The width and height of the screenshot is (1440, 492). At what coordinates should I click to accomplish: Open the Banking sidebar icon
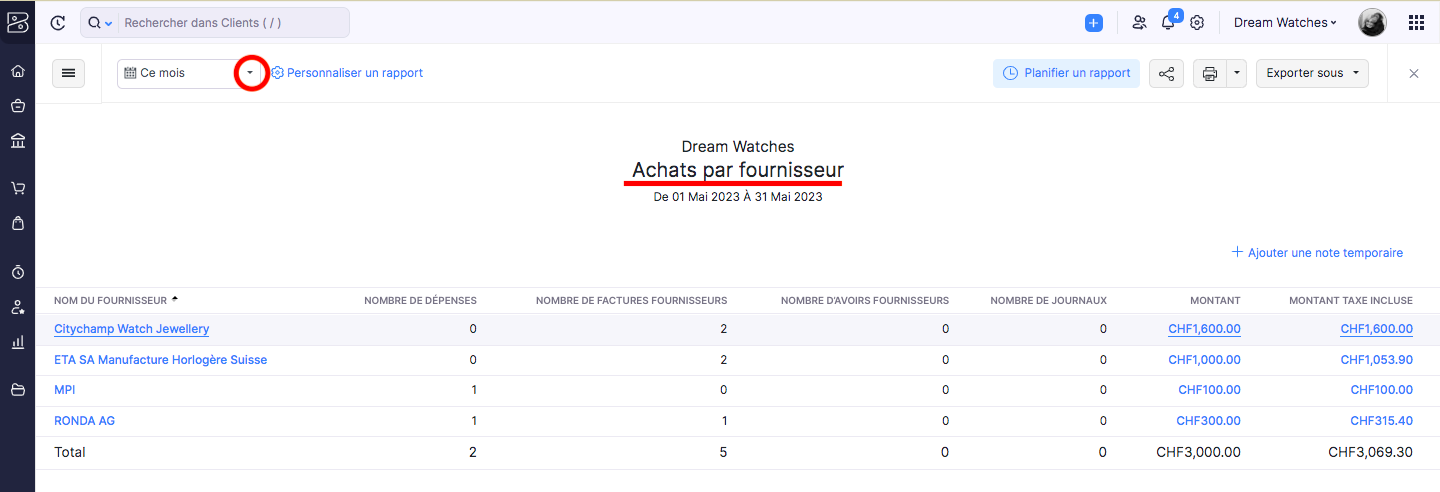(x=17, y=140)
